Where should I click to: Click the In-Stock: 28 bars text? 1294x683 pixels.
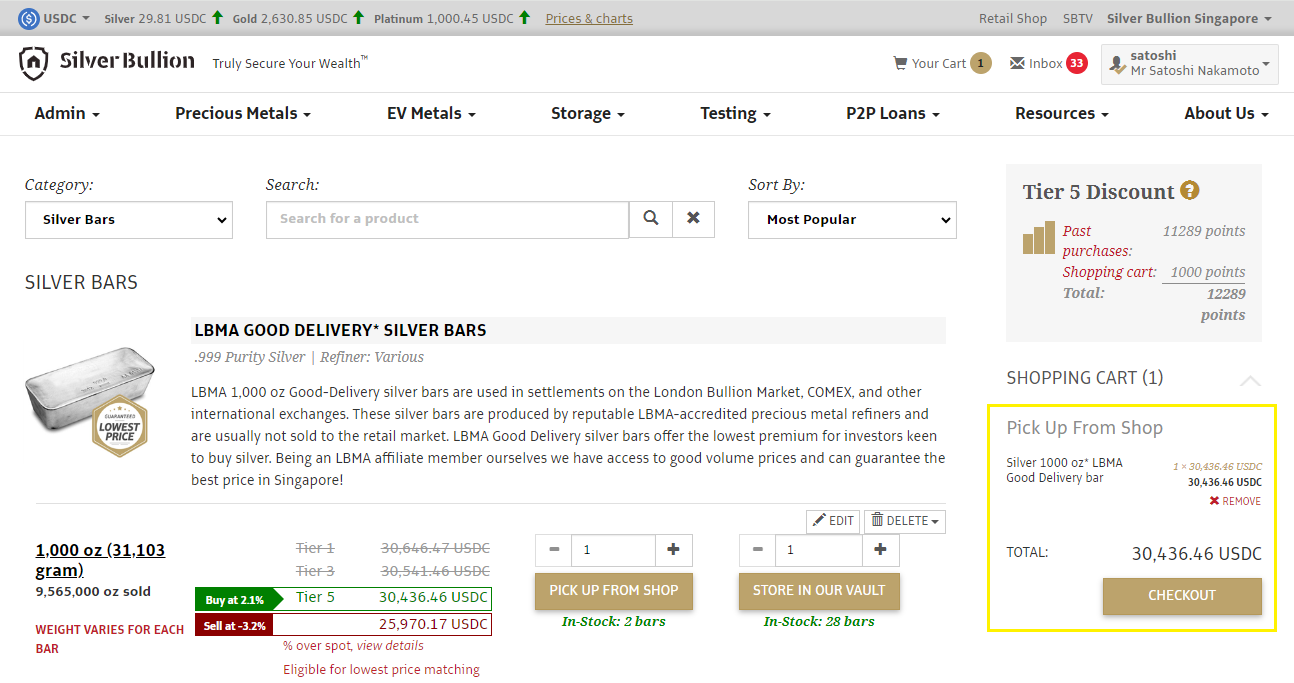point(819,622)
